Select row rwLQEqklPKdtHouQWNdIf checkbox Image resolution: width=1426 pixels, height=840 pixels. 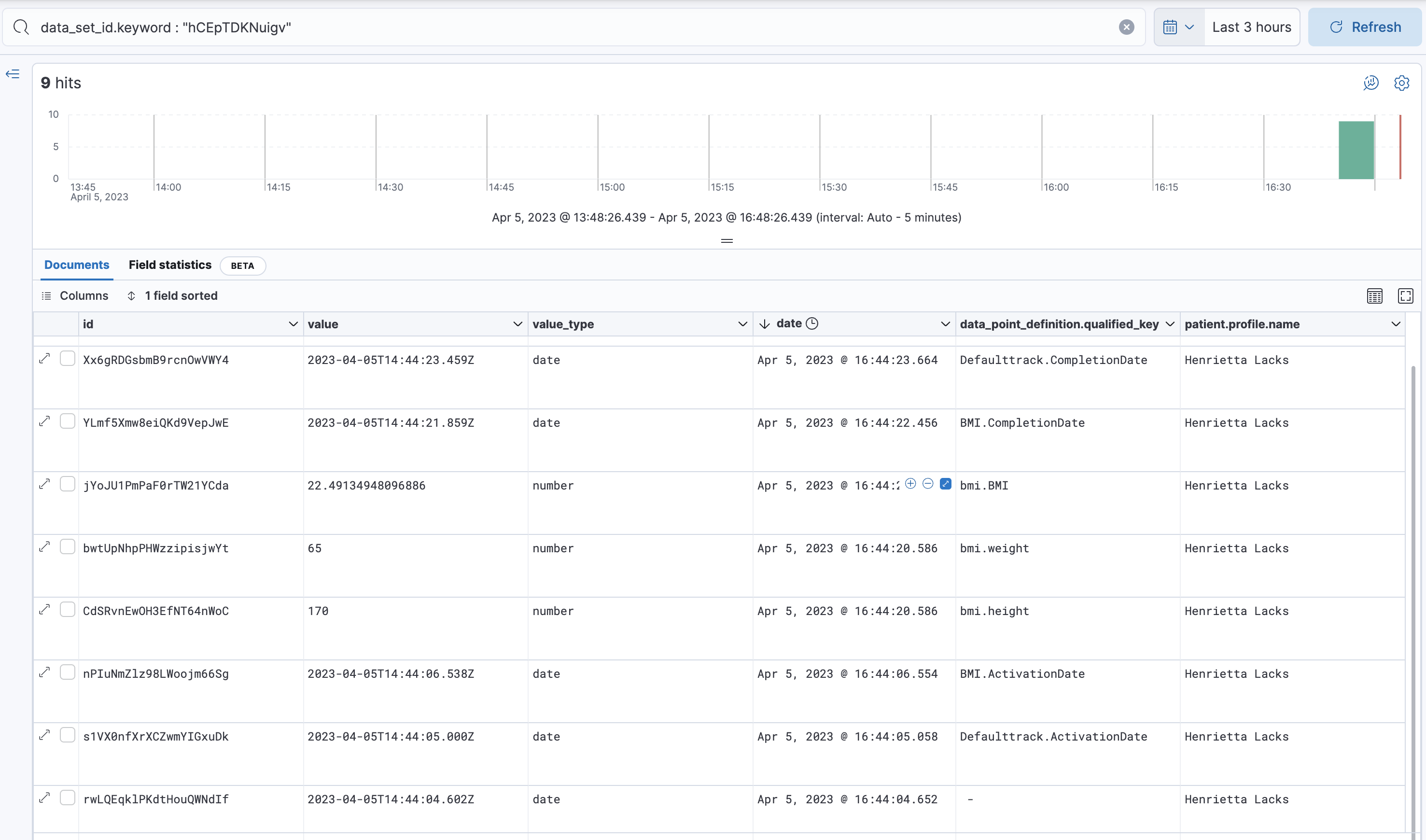point(67,798)
